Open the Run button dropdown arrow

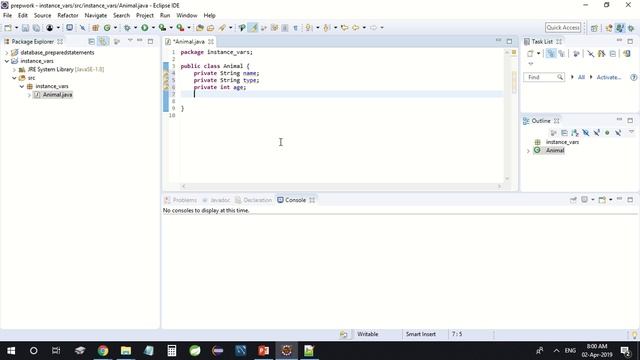[x=153, y=28]
